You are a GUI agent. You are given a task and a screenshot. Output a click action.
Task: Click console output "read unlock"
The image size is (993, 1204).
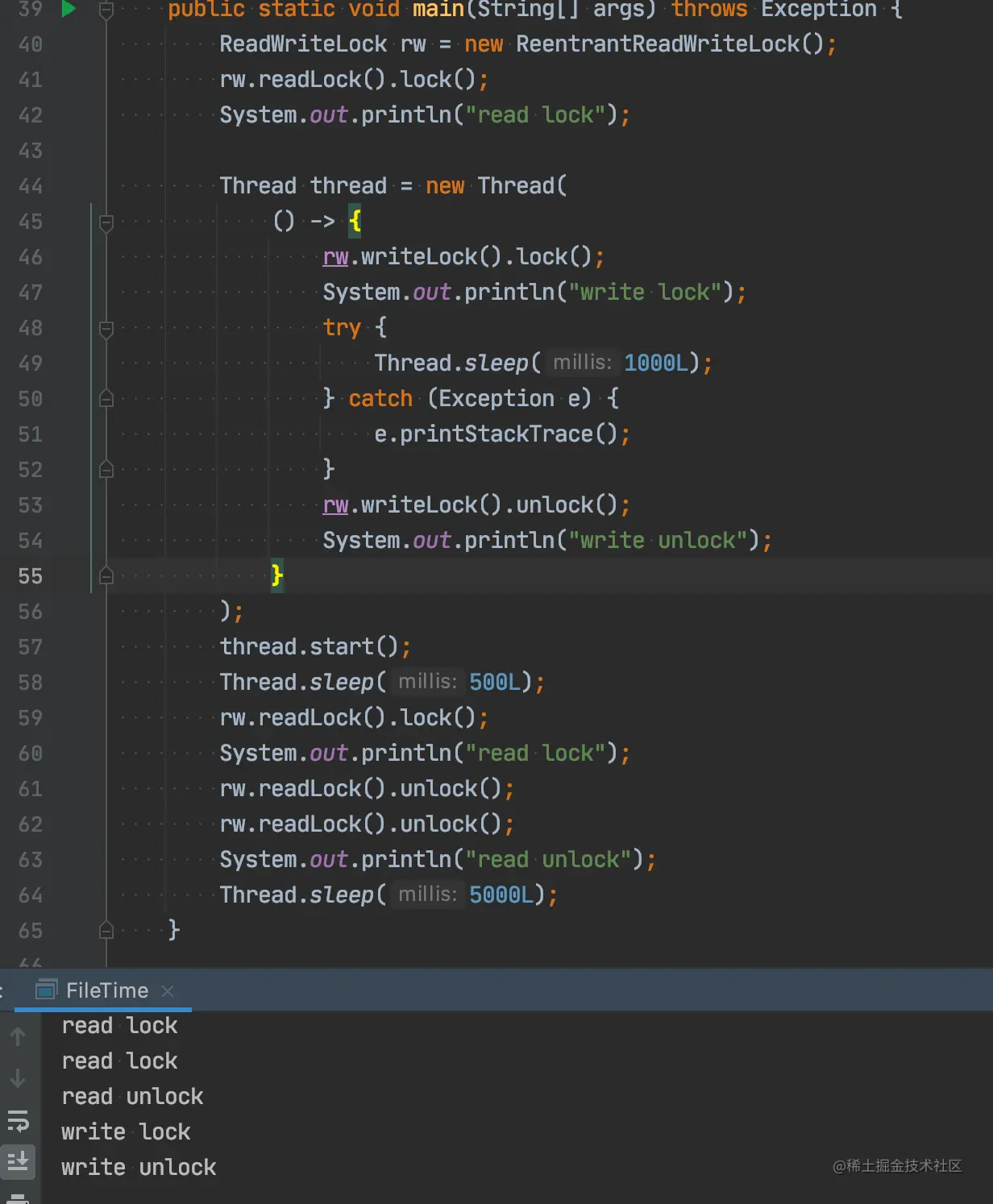click(x=133, y=1097)
